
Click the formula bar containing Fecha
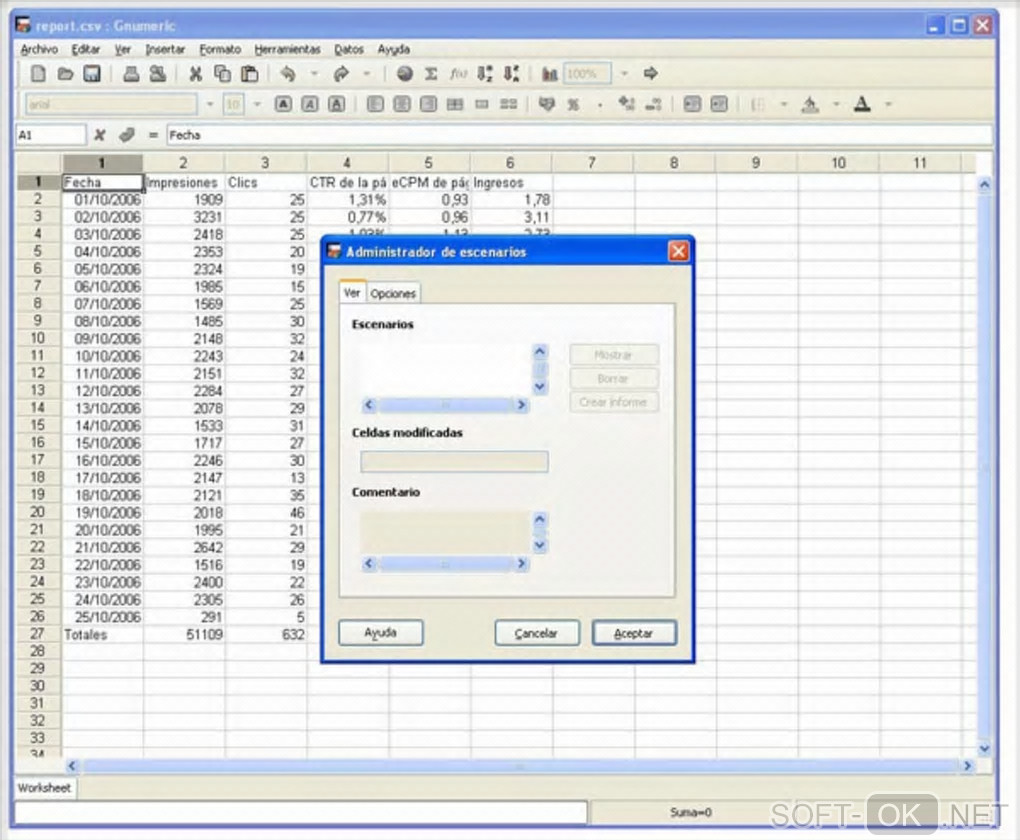pyautogui.click(x=579, y=135)
